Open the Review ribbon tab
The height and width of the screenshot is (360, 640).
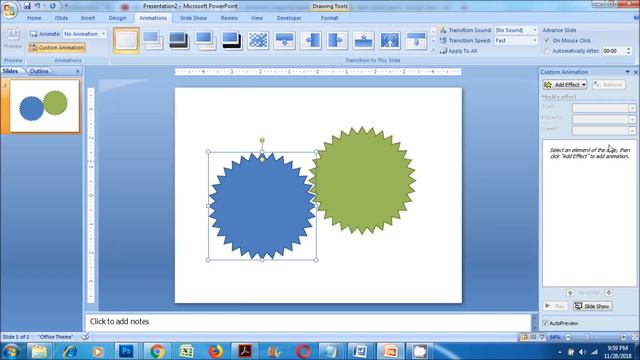click(x=229, y=18)
